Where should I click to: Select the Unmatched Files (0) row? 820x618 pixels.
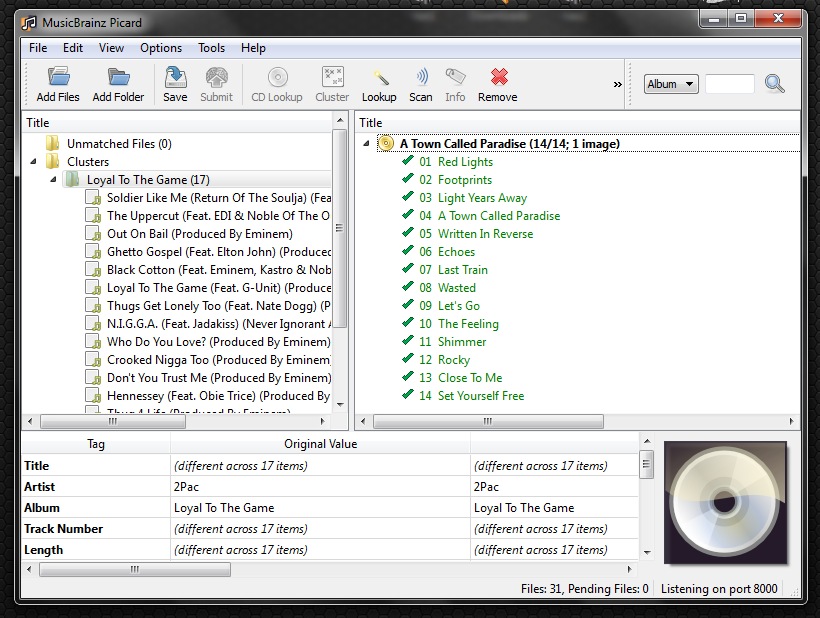[x=119, y=144]
